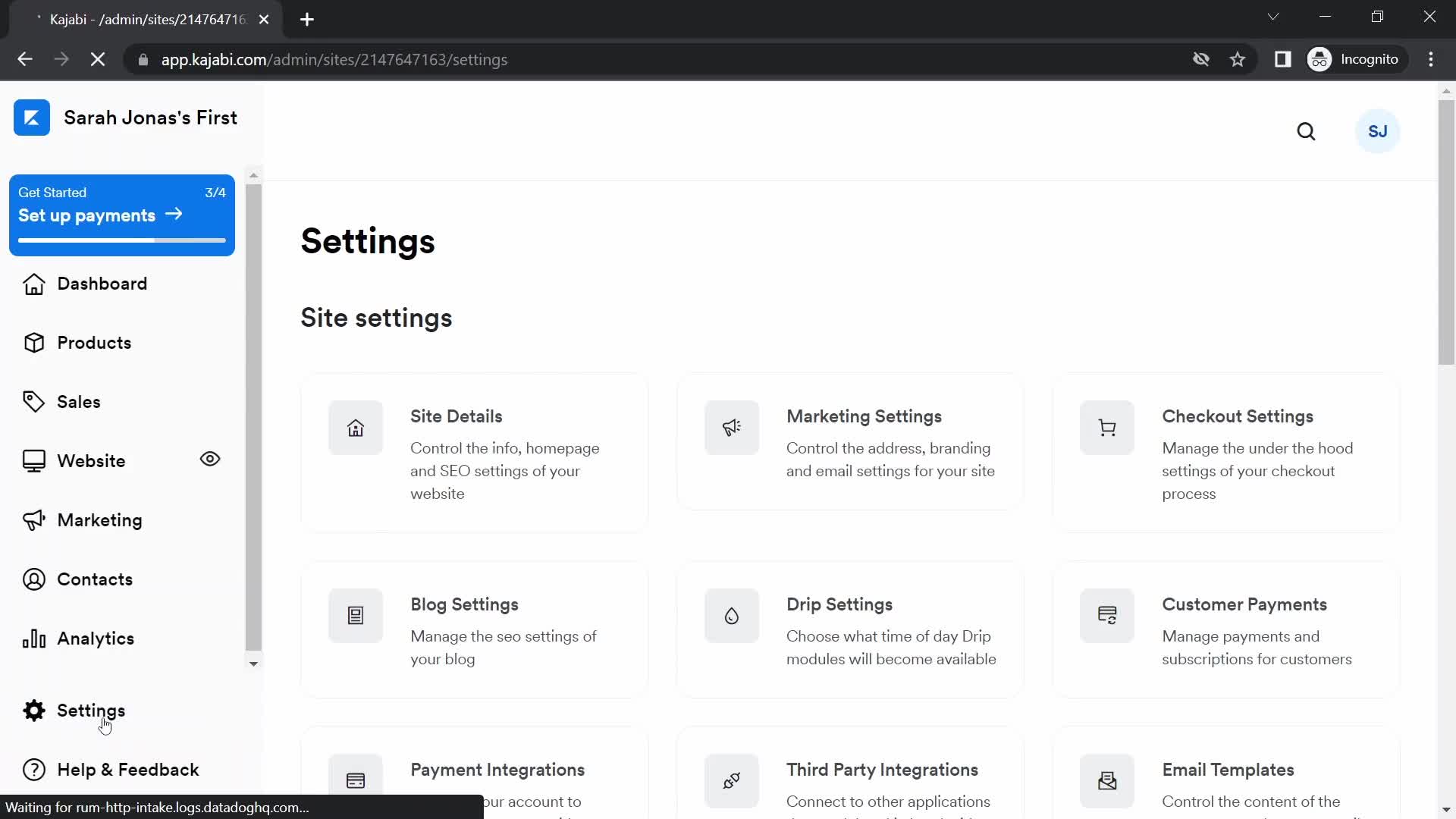This screenshot has height=819, width=1456.
Task: Click the Customer Payments card icon
Action: [1107, 616]
